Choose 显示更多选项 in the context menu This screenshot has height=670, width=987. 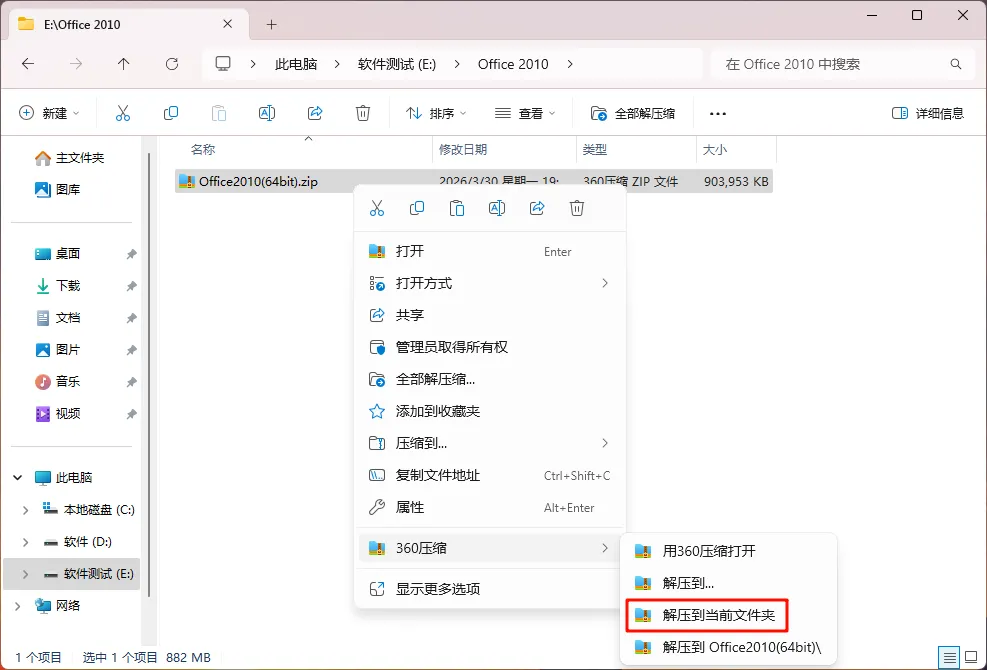click(490, 589)
